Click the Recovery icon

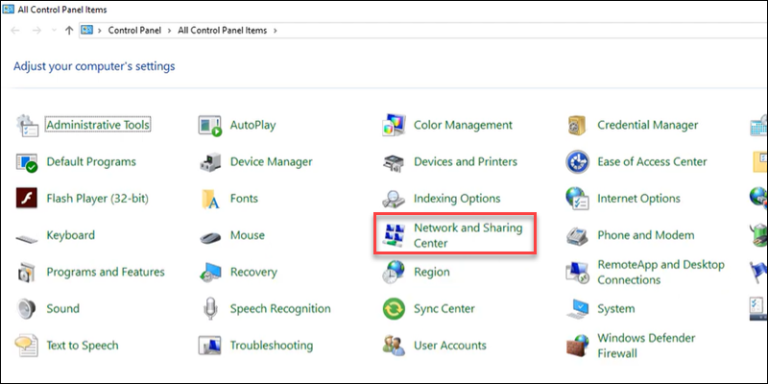pyautogui.click(x=210, y=272)
